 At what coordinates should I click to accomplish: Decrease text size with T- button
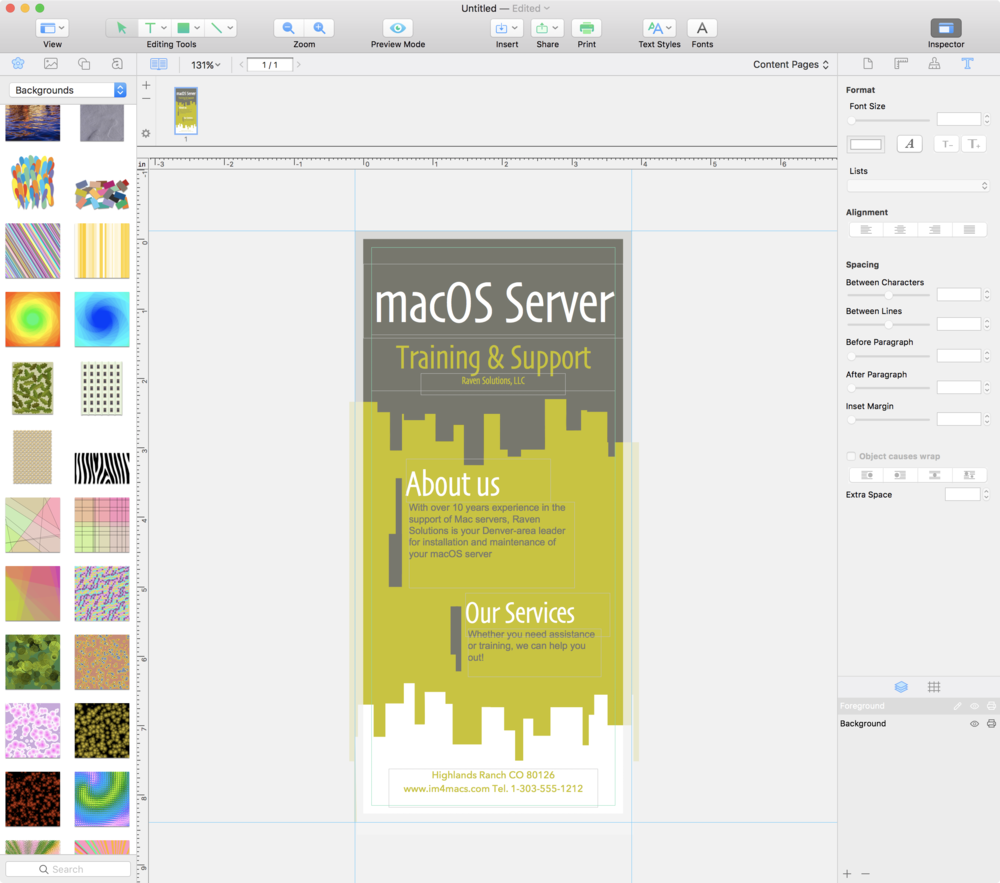tap(946, 144)
